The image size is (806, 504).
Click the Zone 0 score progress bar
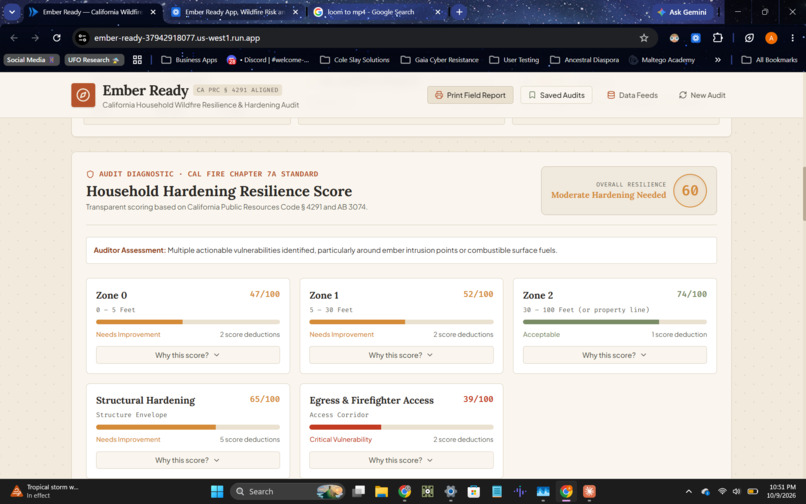tap(188, 322)
